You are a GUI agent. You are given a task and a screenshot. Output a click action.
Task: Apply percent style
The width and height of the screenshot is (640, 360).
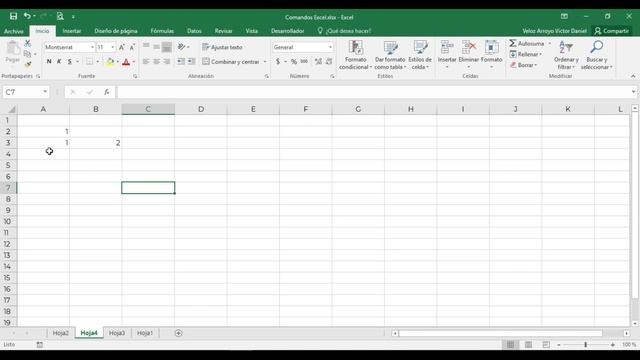click(293, 62)
